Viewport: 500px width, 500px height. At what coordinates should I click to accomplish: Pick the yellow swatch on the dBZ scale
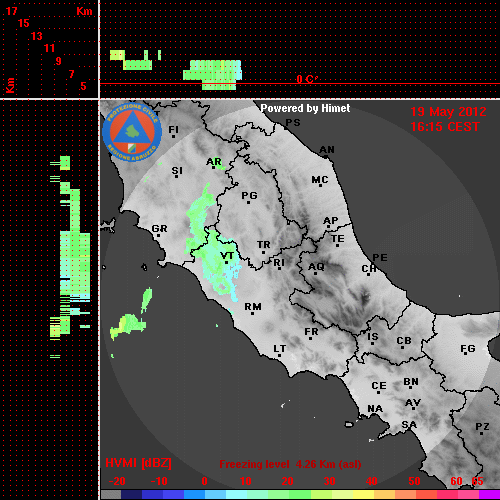pos(363,495)
